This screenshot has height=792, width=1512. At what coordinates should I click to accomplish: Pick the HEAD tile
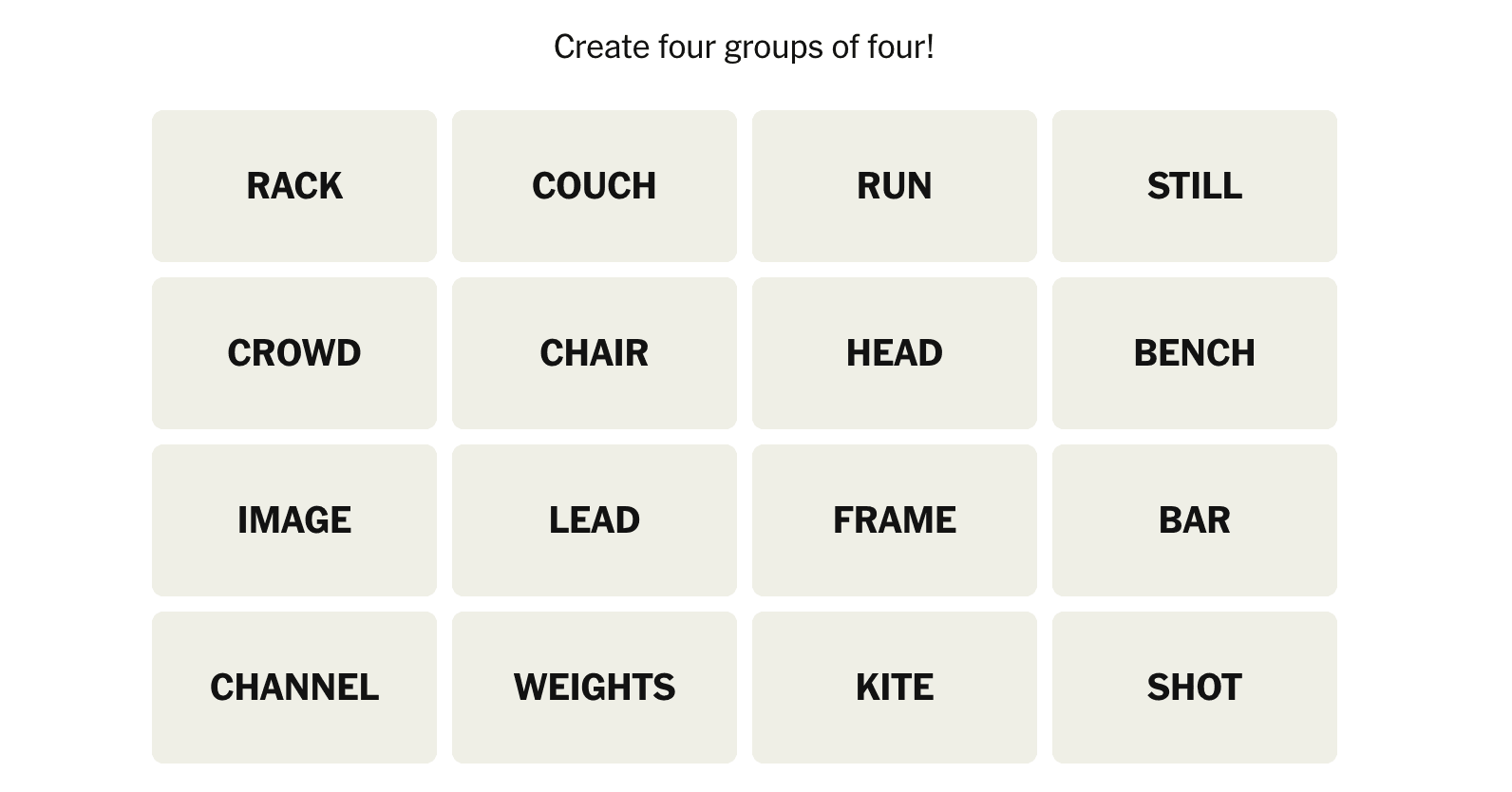[895, 353]
